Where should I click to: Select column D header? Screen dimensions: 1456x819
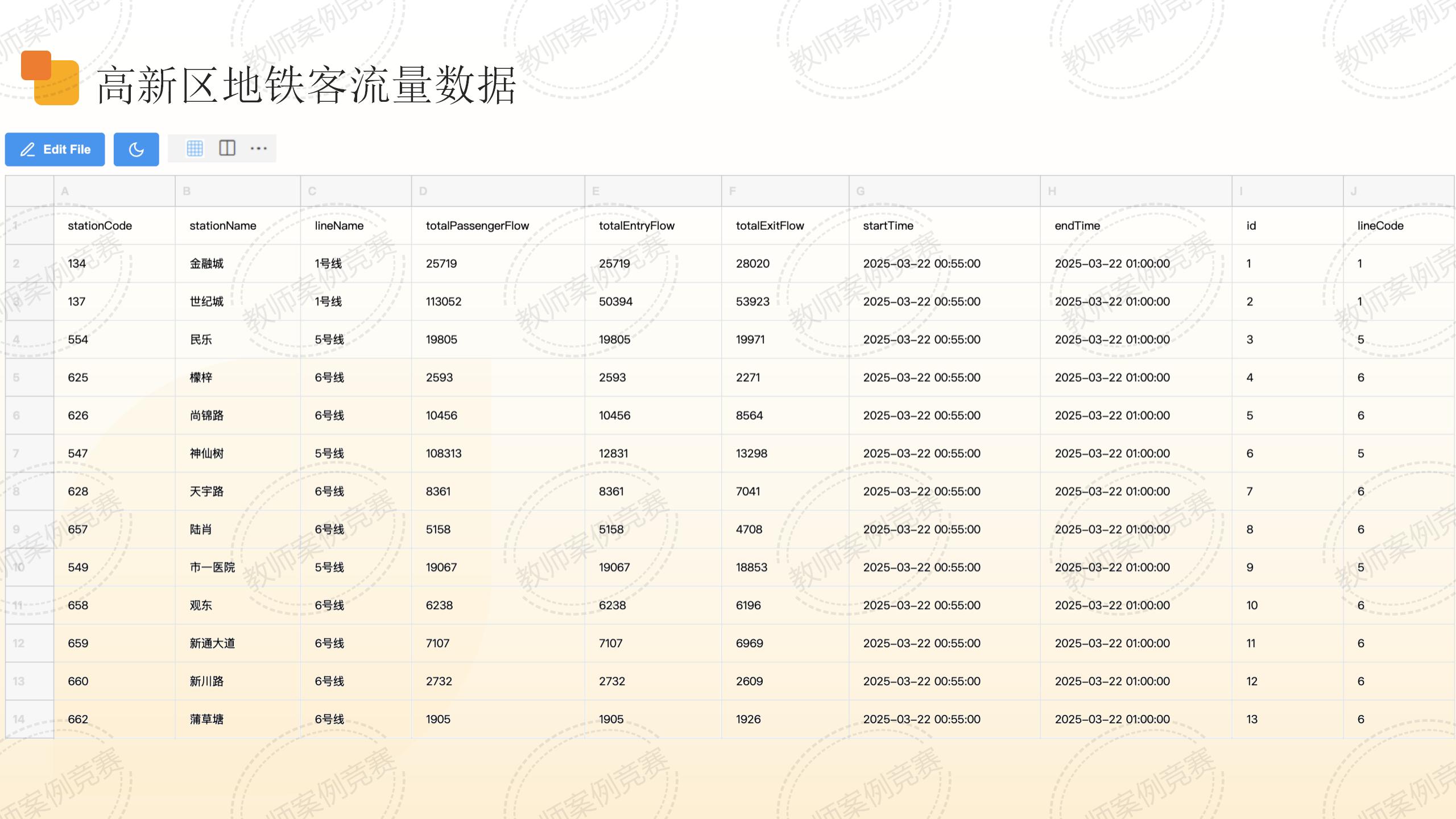[x=498, y=191]
